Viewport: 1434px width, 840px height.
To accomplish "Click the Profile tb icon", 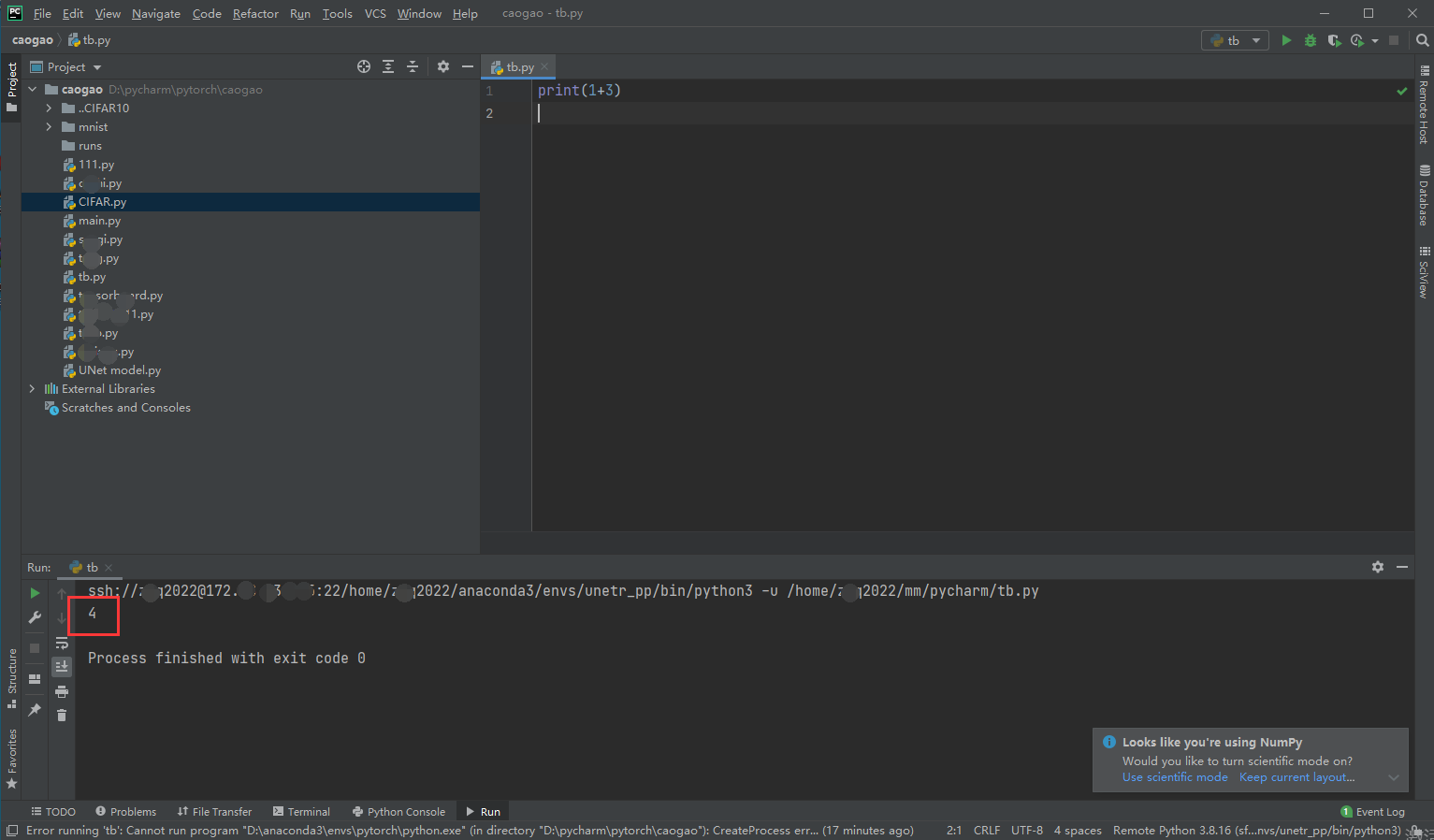I will point(1357,40).
